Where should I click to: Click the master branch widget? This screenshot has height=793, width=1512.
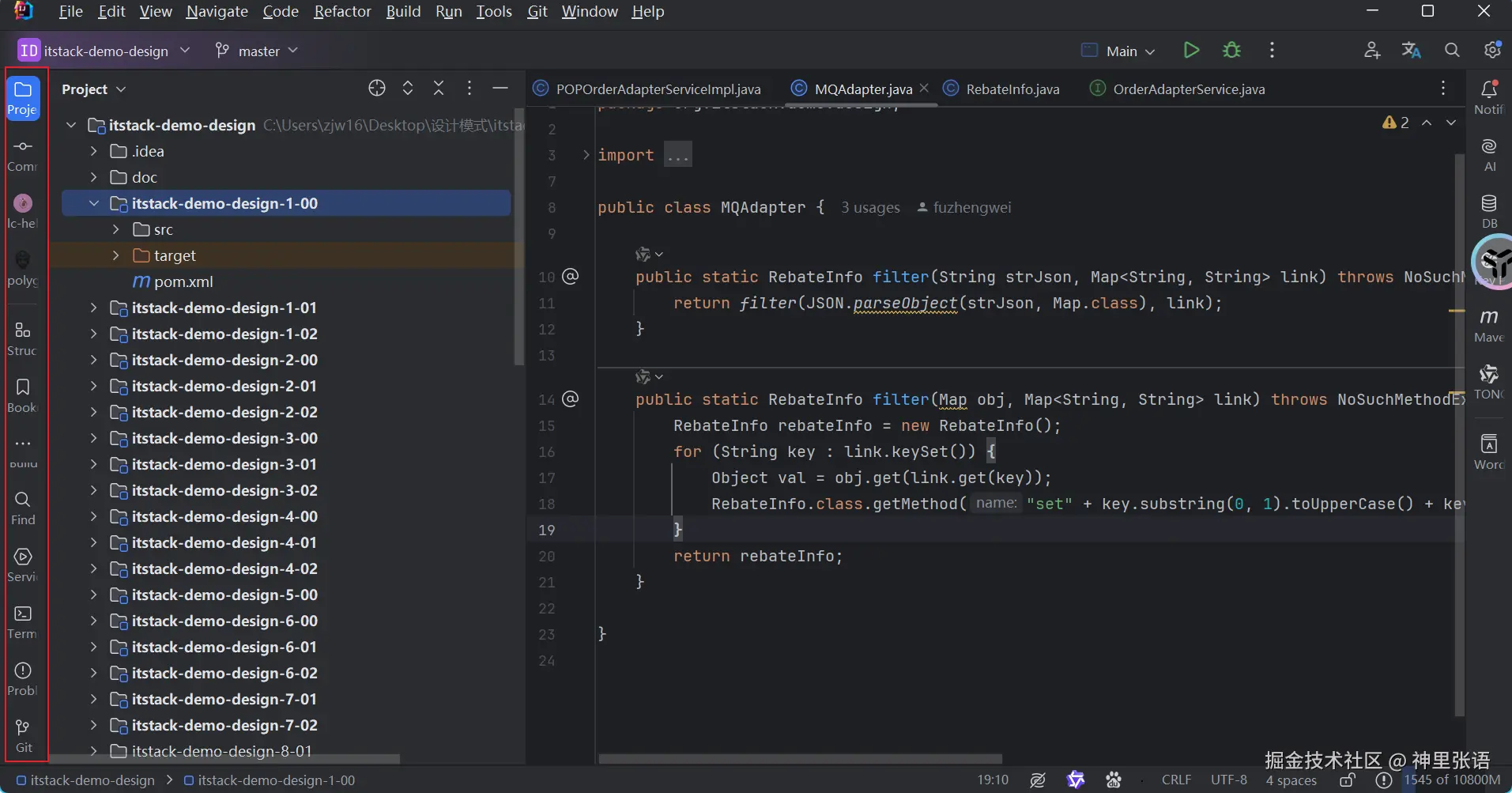click(x=258, y=51)
